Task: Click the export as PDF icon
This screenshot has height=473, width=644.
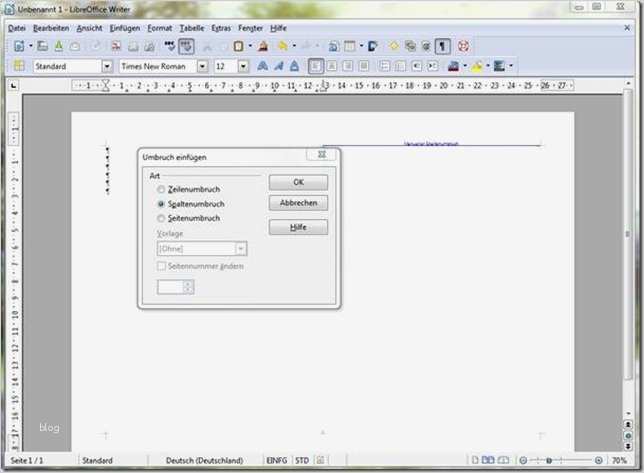Action: coord(116,46)
